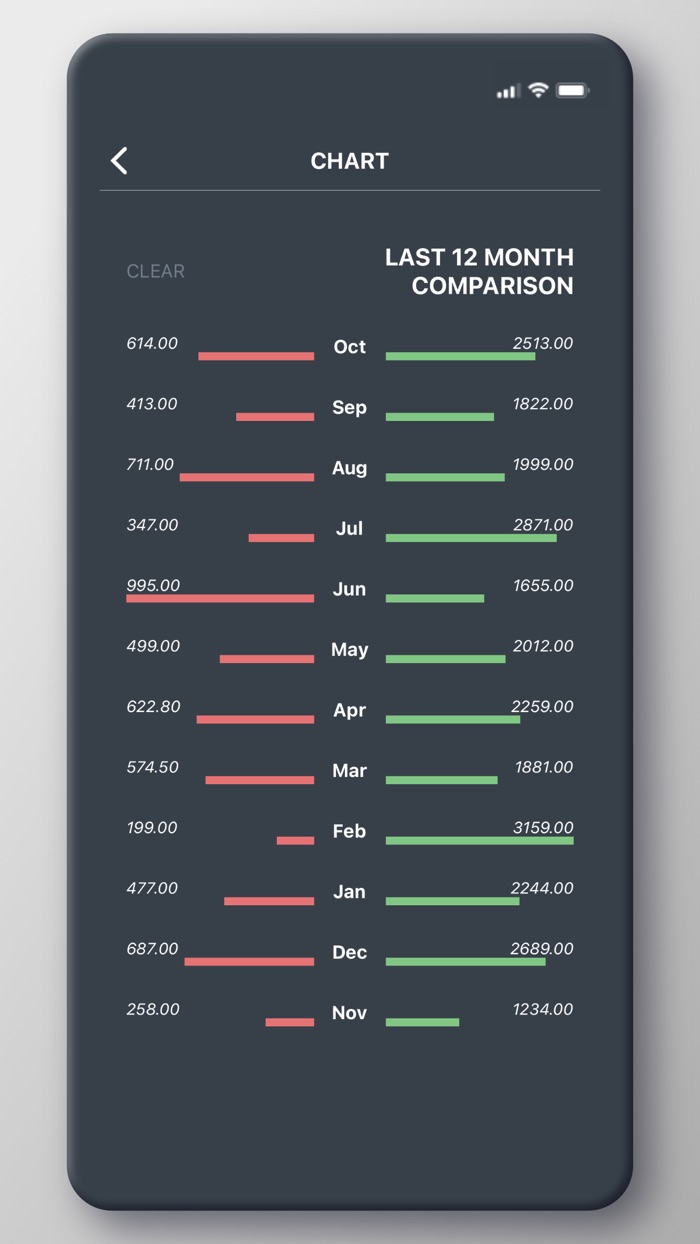This screenshot has width=700, height=1244.
Task: Click the 995.00 value for Jun
Action: (x=153, y=585)
